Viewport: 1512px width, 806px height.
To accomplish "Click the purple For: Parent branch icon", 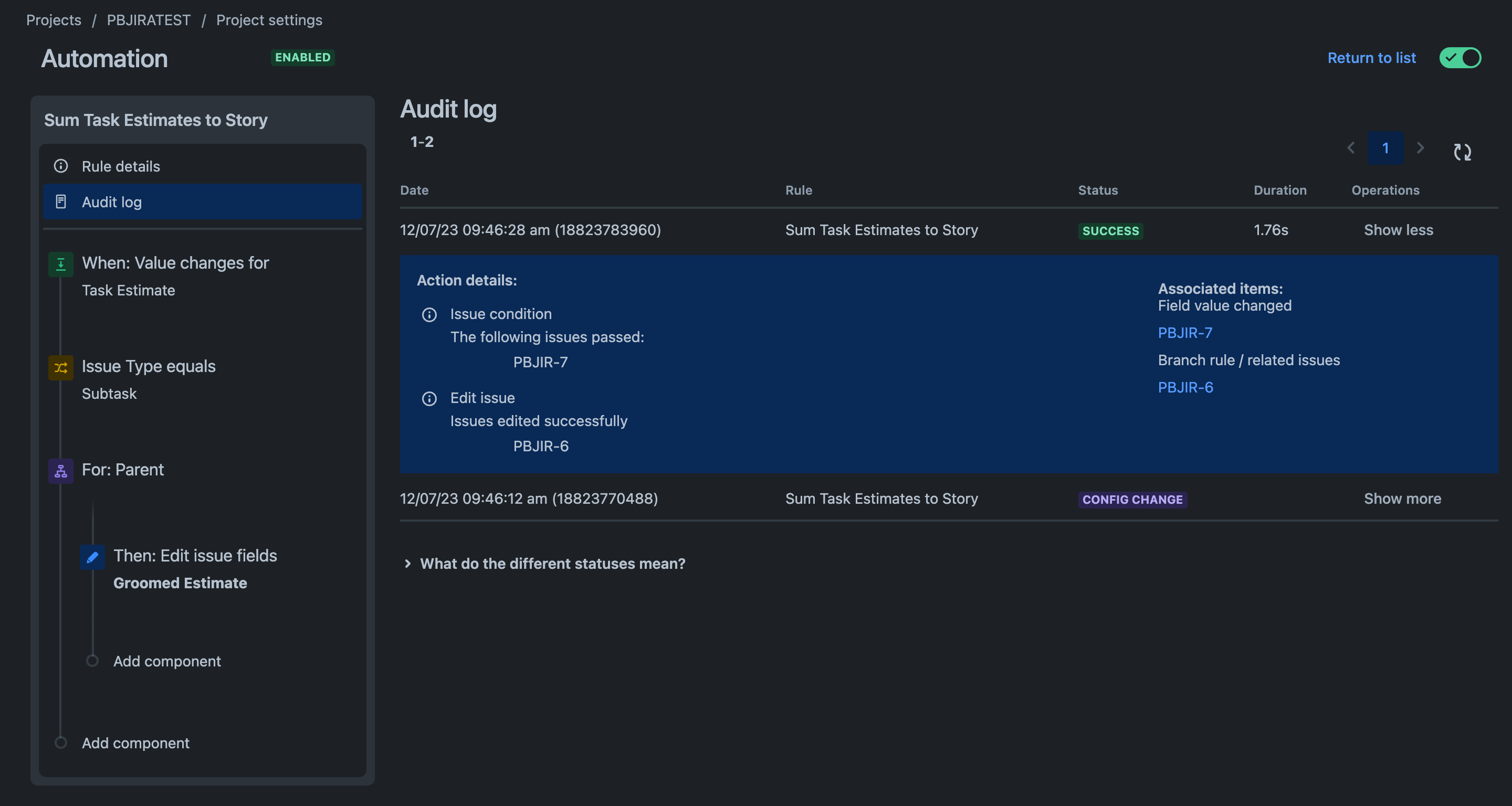I will coord(60,471).
